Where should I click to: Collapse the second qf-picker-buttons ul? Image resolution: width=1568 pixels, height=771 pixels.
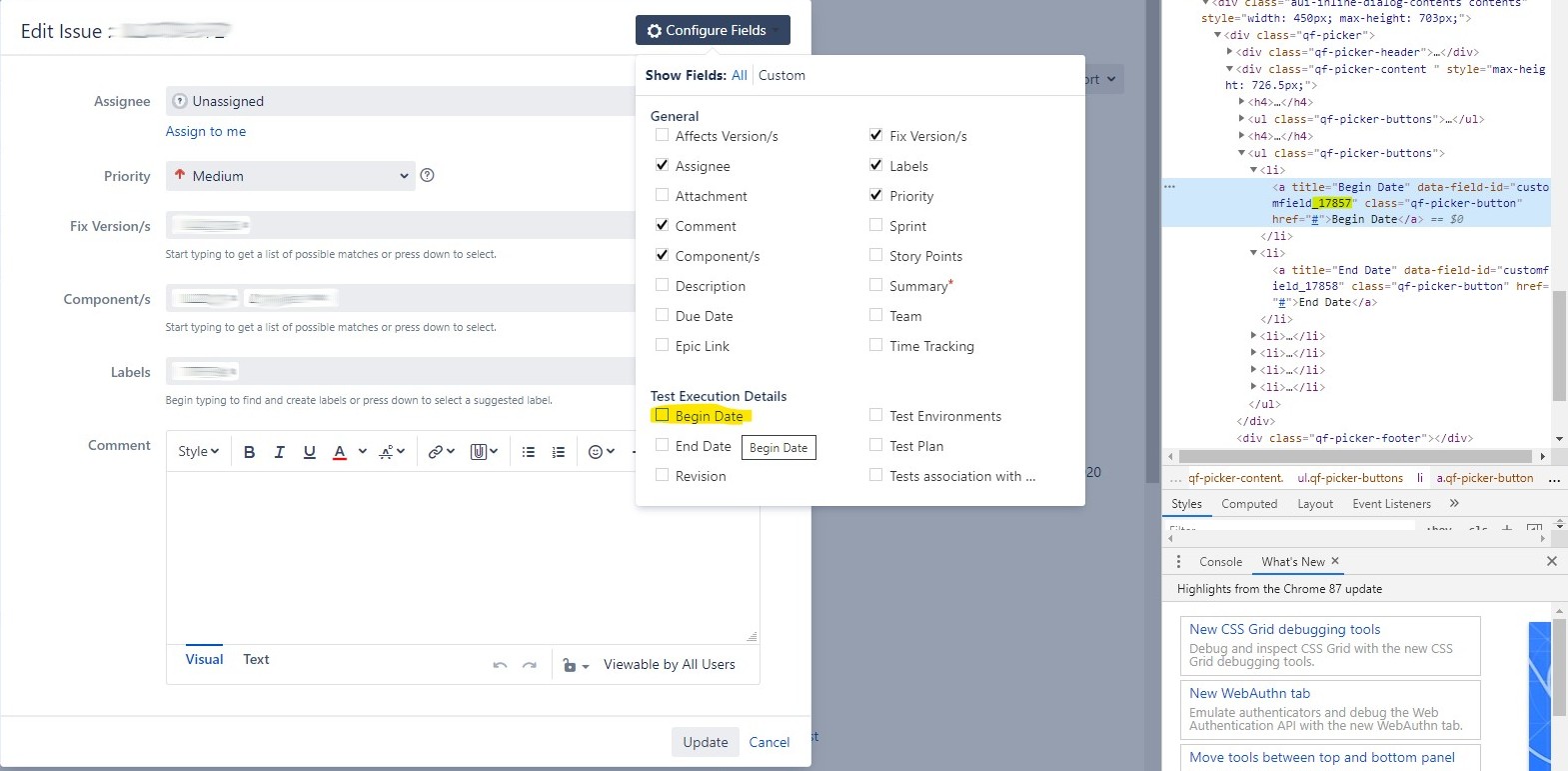click(x=1241, y=153)
